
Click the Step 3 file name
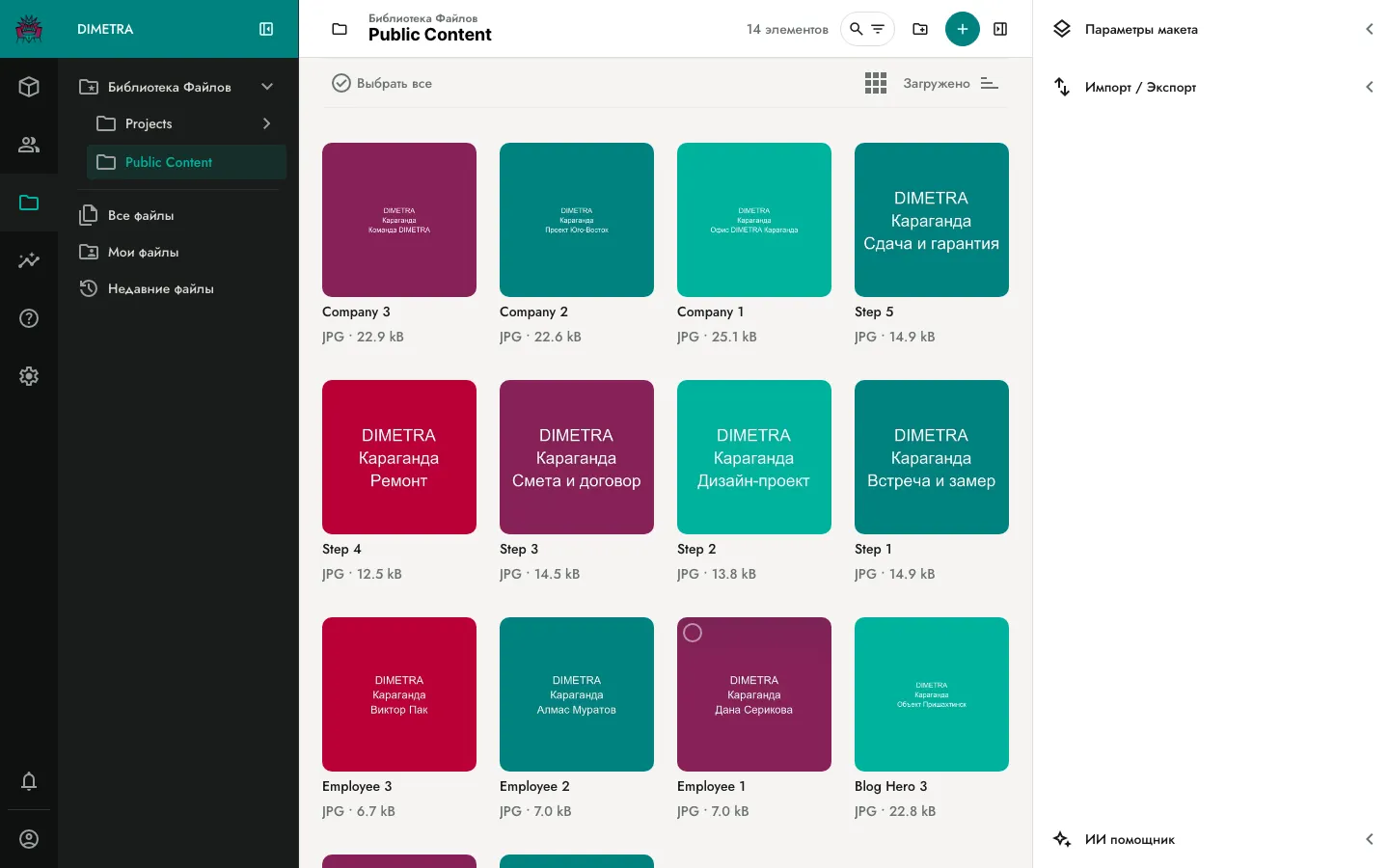(x=519, y=549)
